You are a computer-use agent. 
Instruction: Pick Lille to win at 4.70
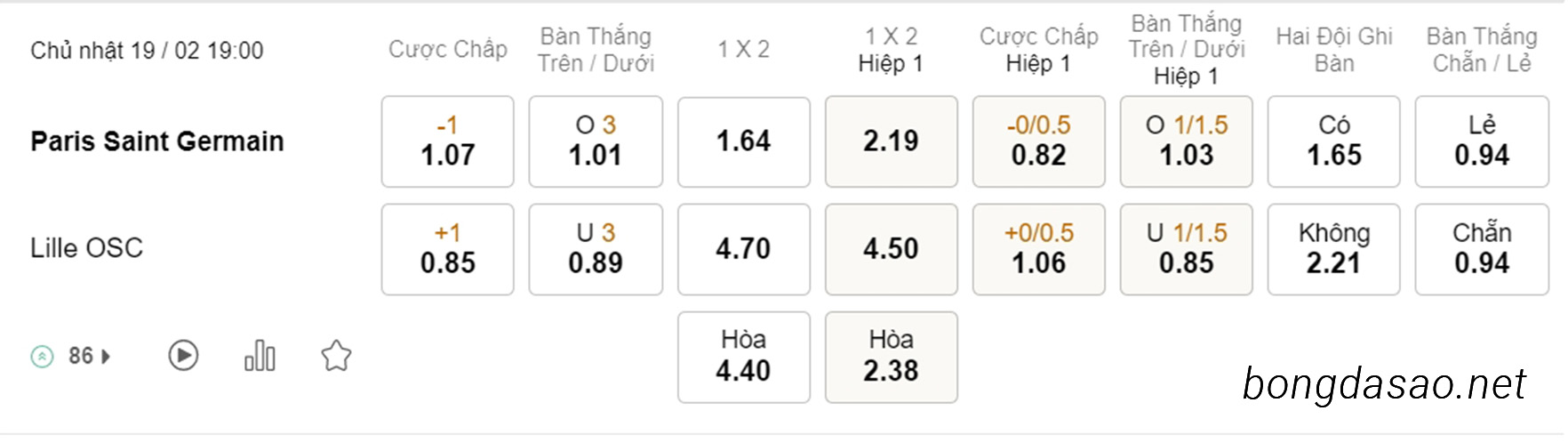[744, 249]
